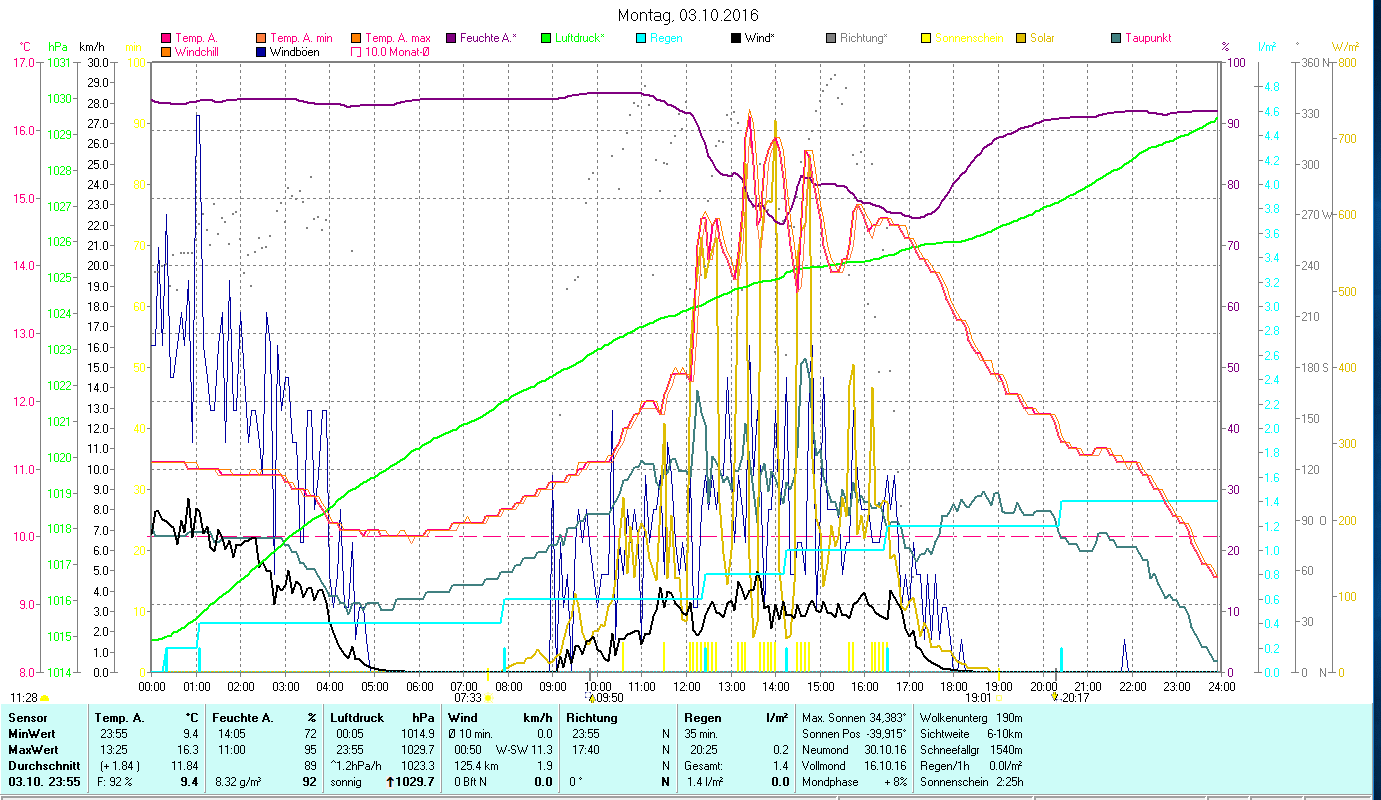Click the °C axis unit label
The image size is (1381, 800).
[x=25, y=47]
